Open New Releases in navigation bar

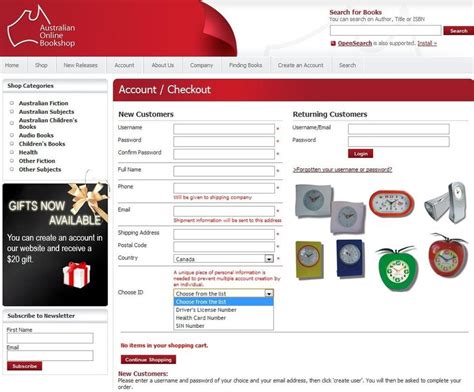click(81, 65)
